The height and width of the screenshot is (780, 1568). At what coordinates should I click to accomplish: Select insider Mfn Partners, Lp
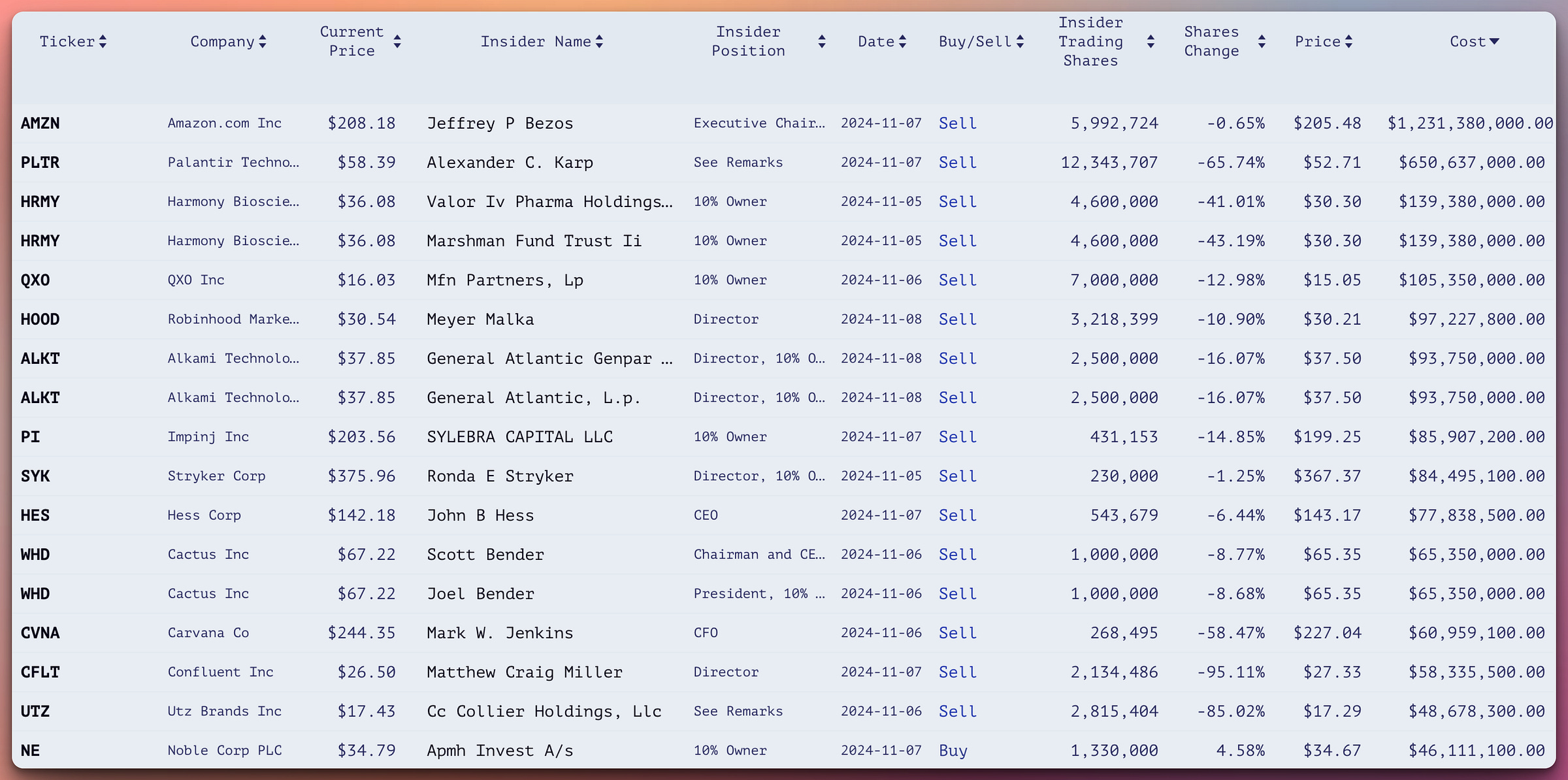point(505,280)
